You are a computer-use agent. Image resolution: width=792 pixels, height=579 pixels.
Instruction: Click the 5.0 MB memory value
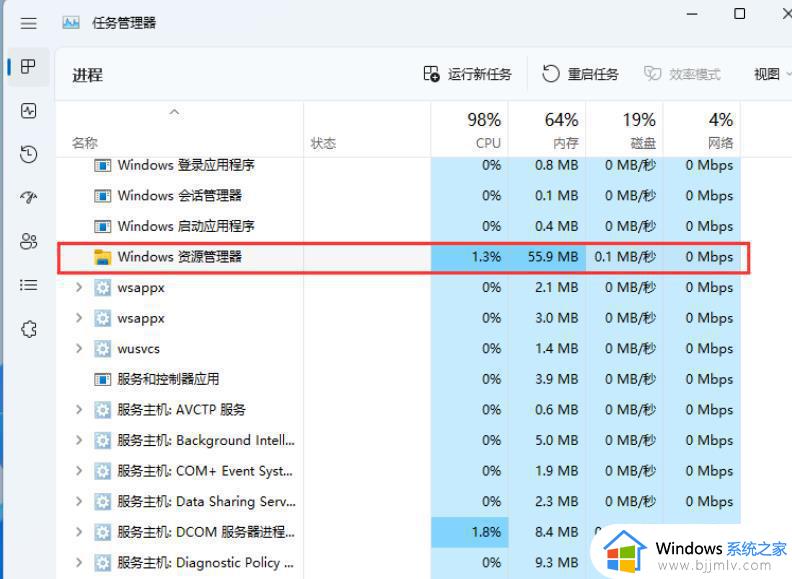coord(557,440)
